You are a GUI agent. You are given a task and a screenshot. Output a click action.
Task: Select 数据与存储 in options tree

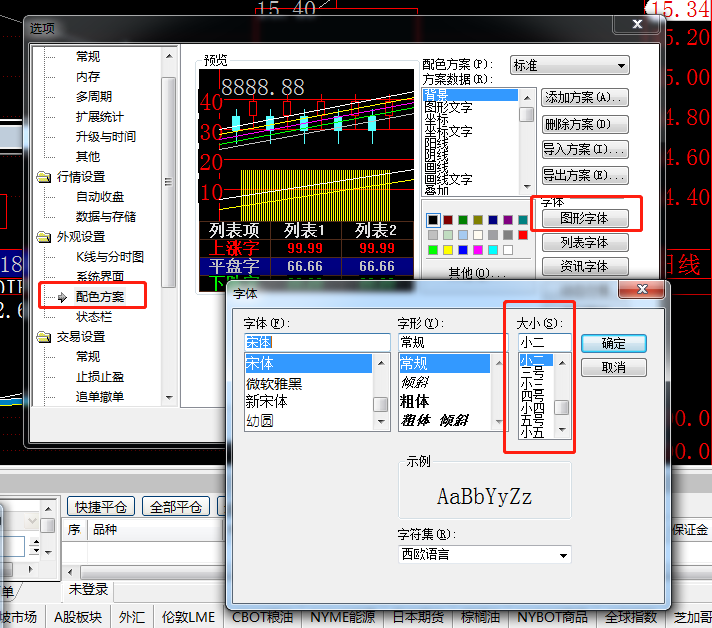(x=105, y=217)
